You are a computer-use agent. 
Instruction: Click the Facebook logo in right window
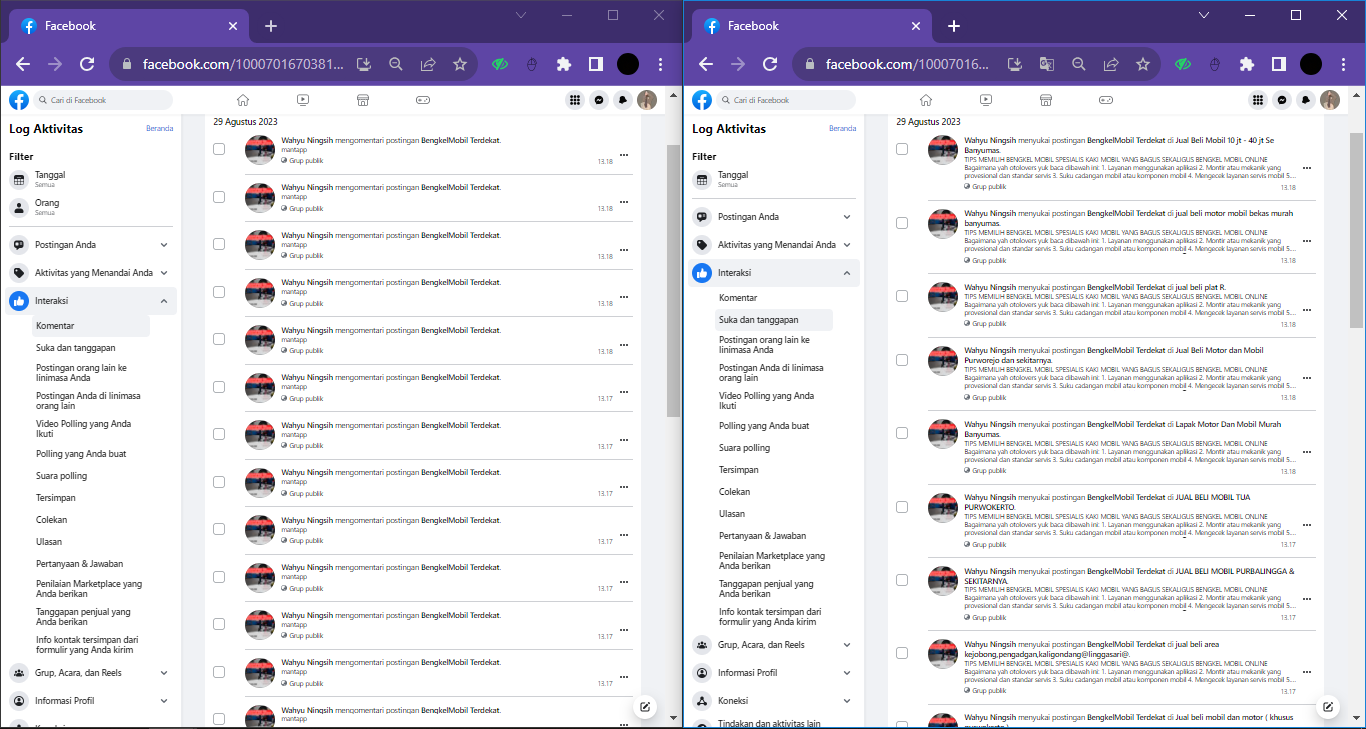pyautogui.click(x=702, y=100)
